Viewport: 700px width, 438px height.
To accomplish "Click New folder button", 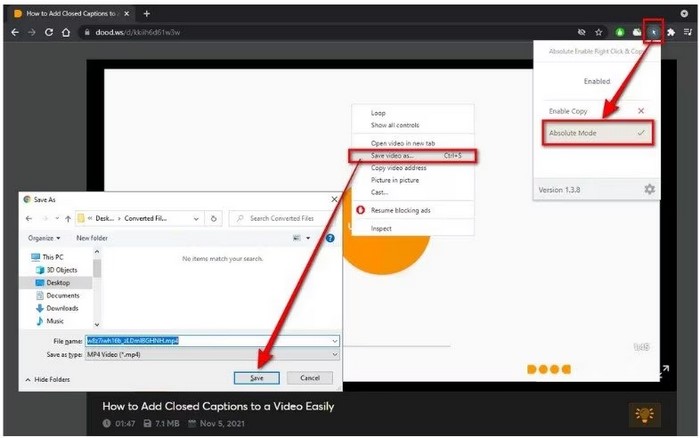I will point(92,238).
